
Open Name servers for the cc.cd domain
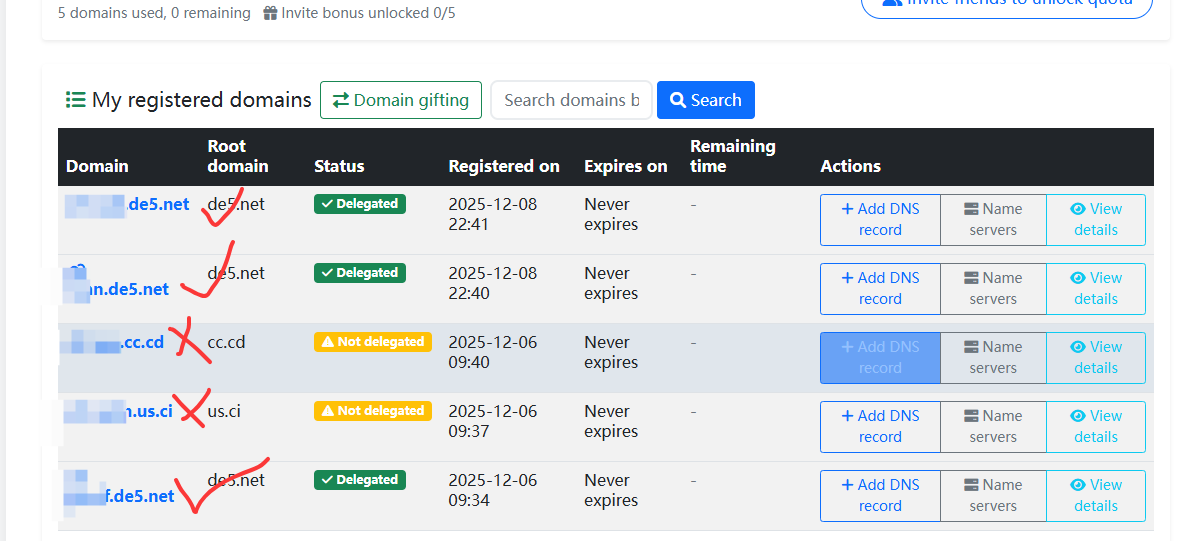993,357
